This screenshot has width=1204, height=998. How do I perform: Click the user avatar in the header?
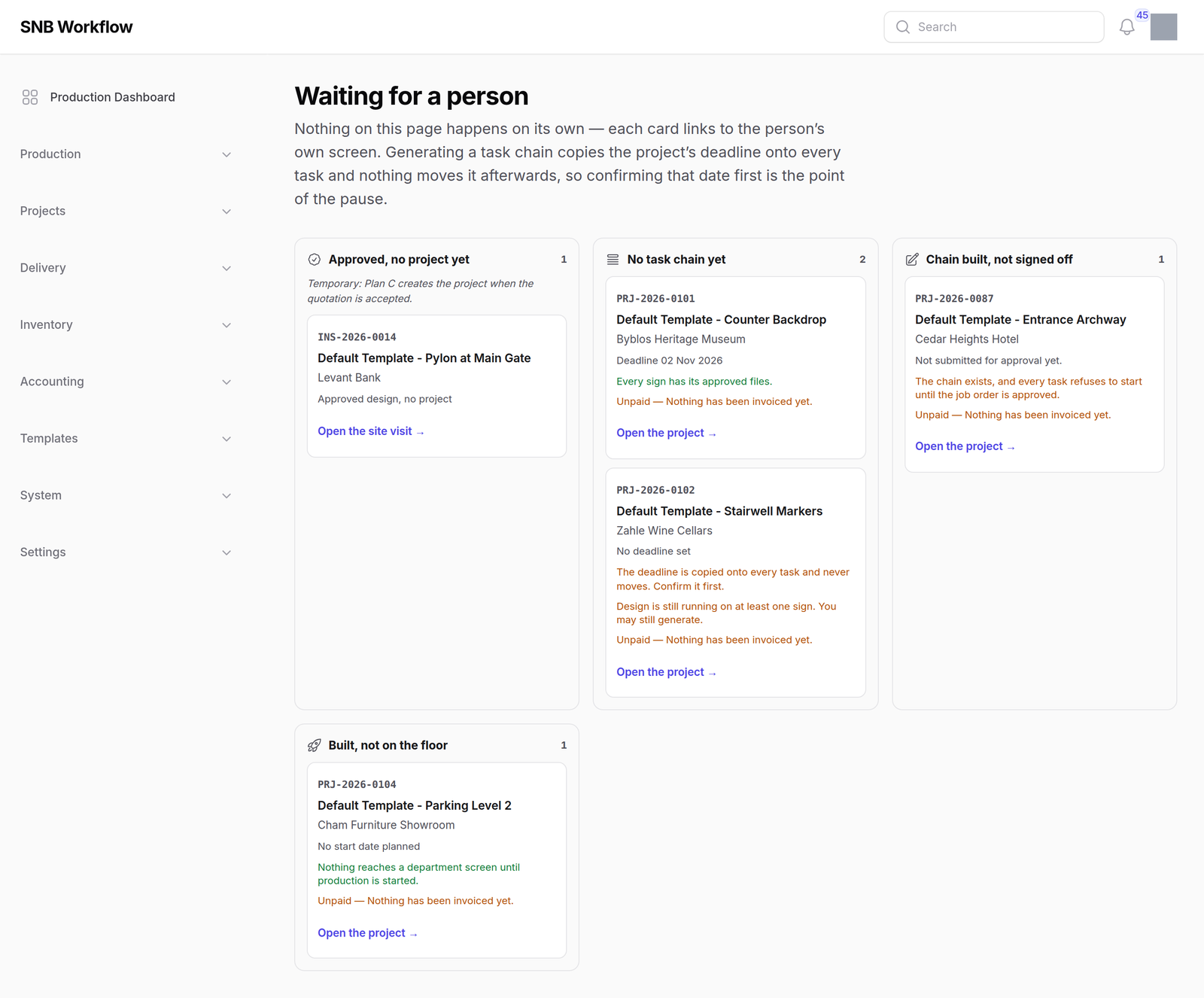(1163, 27)
